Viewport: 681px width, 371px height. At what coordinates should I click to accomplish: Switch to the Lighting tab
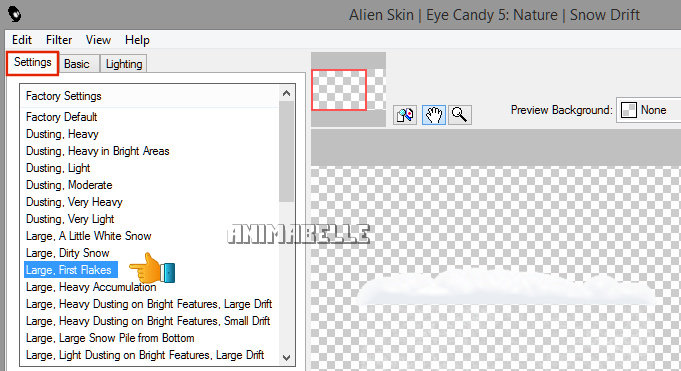coord(124,64)
